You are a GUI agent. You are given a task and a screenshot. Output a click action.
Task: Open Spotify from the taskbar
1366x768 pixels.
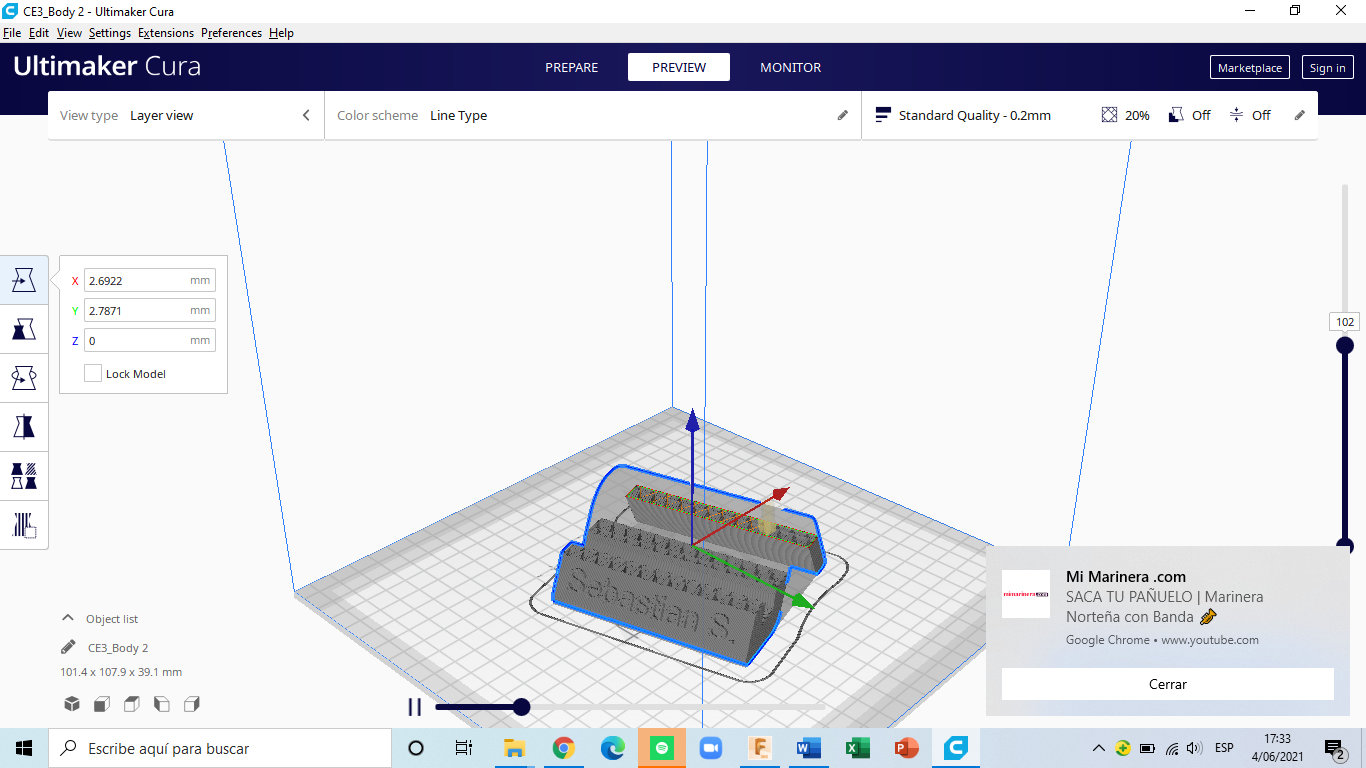click(x=661, y=748)
